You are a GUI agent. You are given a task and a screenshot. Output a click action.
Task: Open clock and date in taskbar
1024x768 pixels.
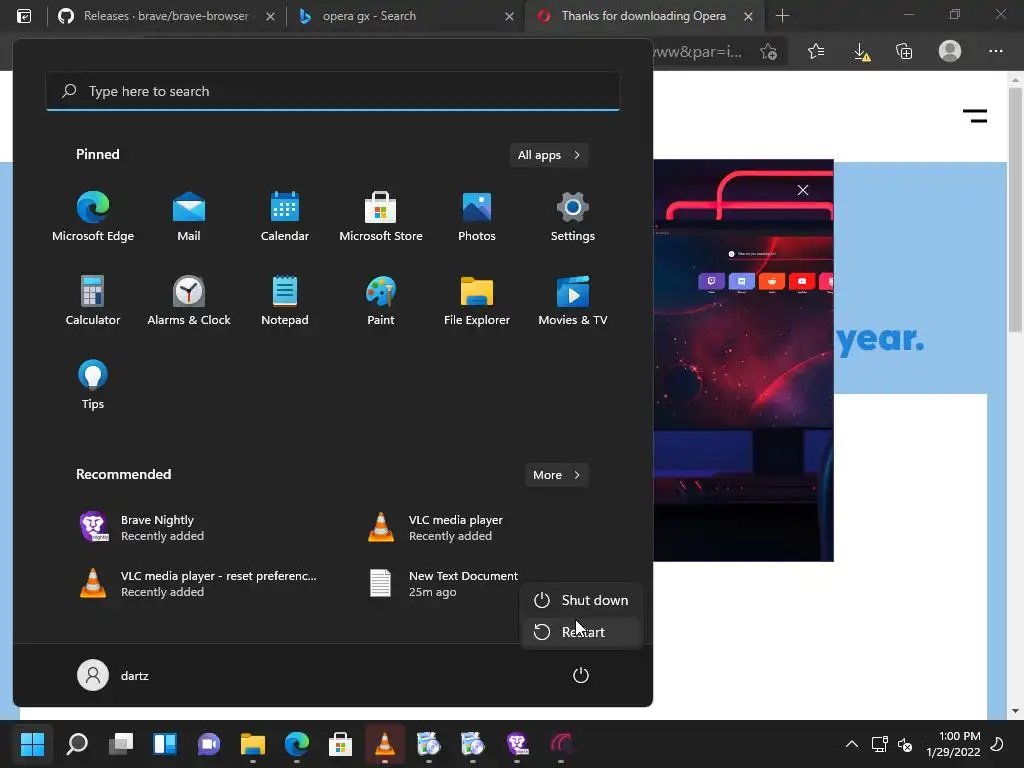coord(953,744)
